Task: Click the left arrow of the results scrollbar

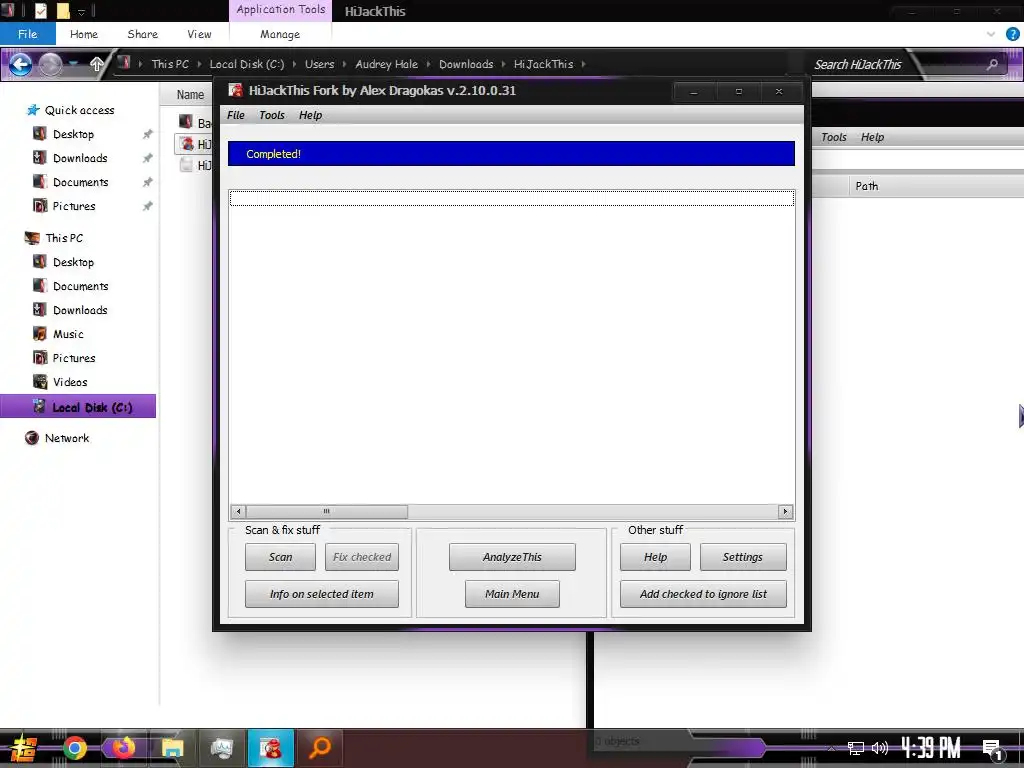Action: pos(238,511)
